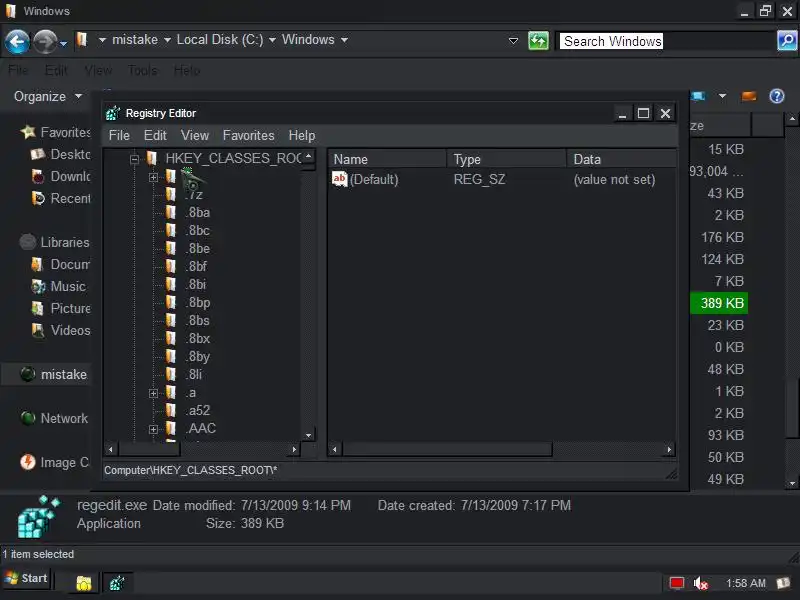800x600 pixels.
Task: Select the (Default) registry value
Action: coord(373,179)
